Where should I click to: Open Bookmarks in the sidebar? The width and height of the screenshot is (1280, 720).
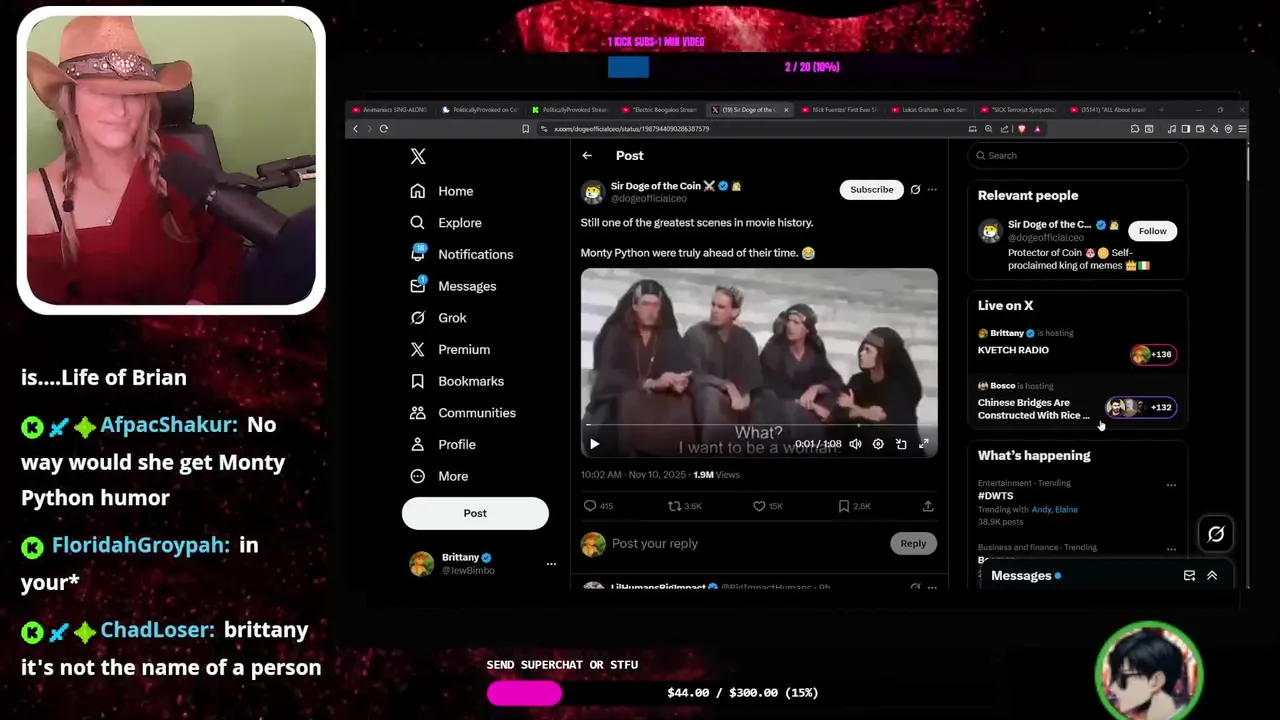(457, 381)
